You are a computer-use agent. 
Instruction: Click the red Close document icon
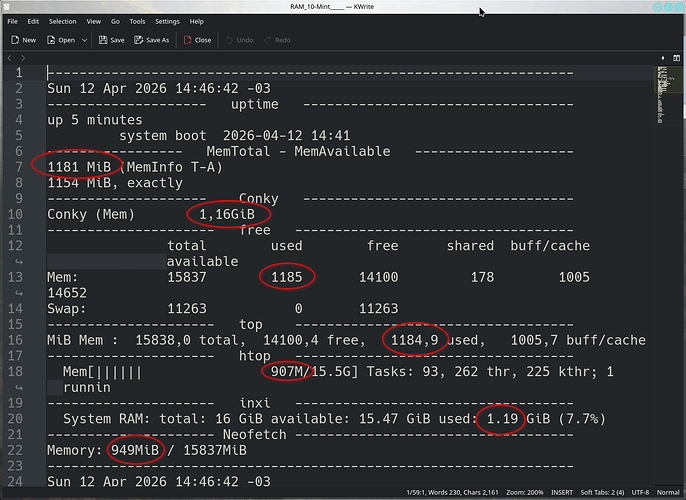(x=187, y=40)
